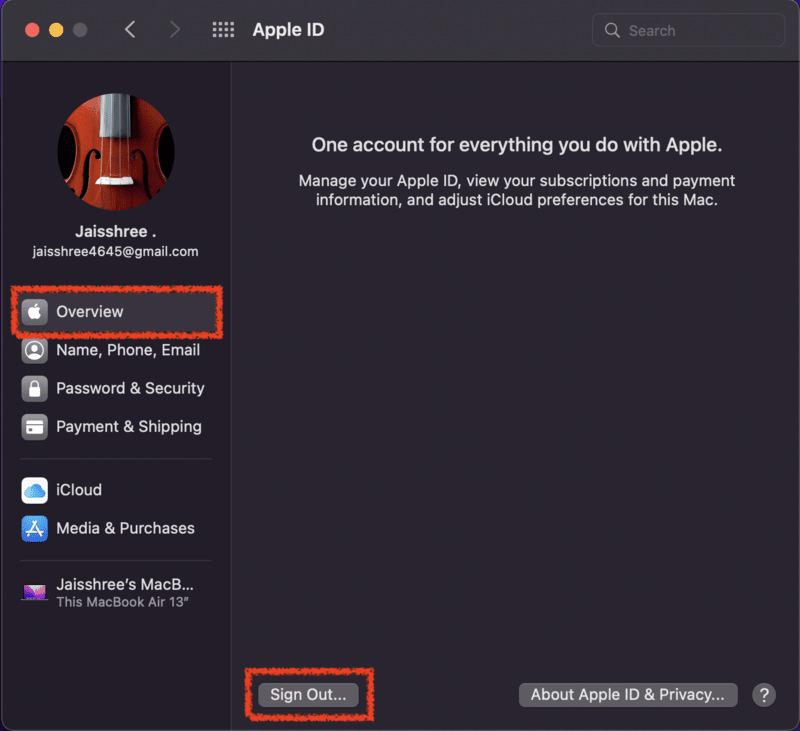Click the Apple logo Overview icon

35,312
